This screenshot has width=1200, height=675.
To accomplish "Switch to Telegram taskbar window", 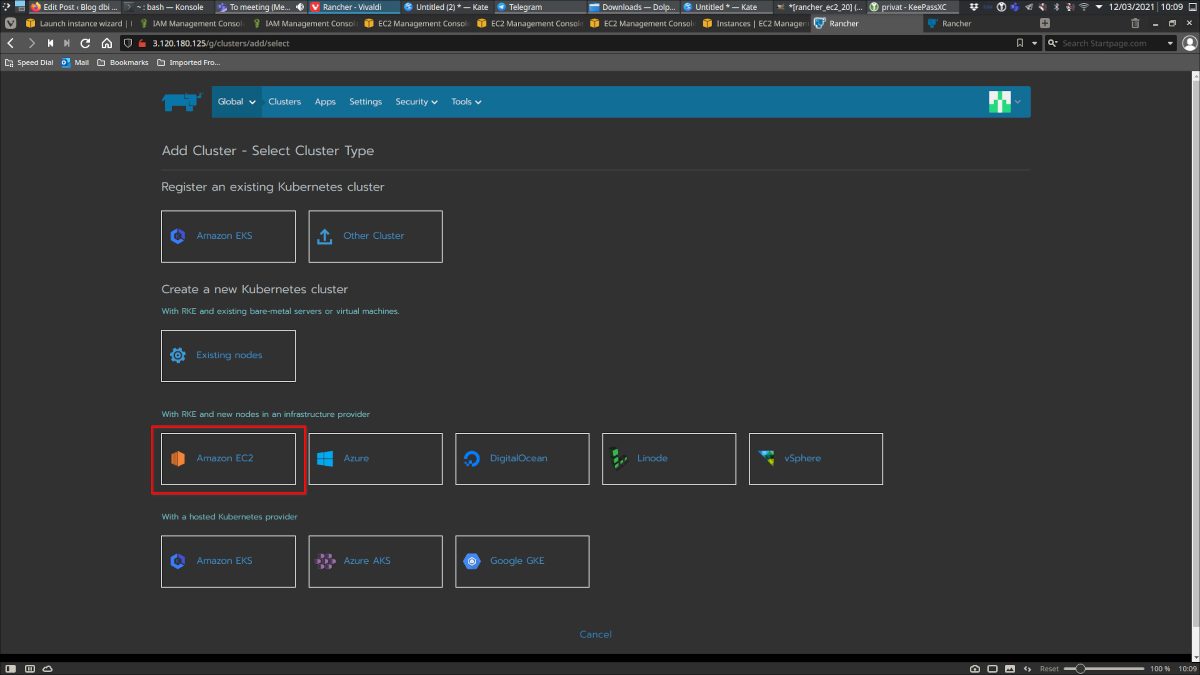I will point(539,6).
